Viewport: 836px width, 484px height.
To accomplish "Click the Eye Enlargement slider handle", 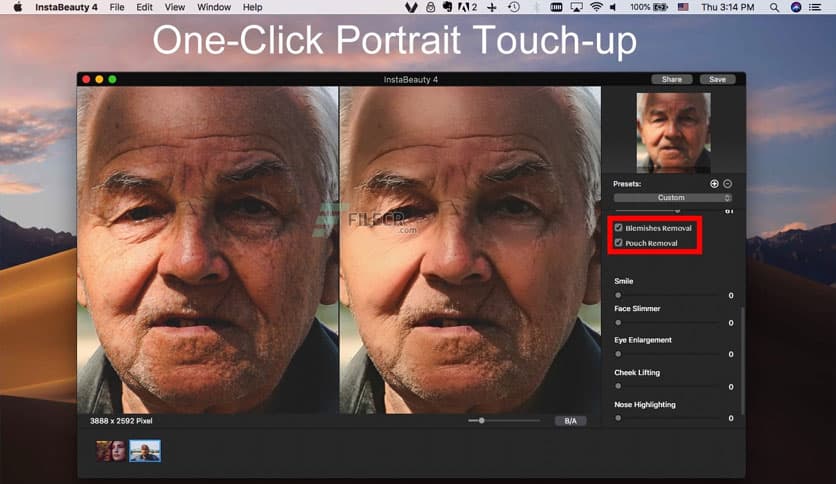I will tap(618, 354).
